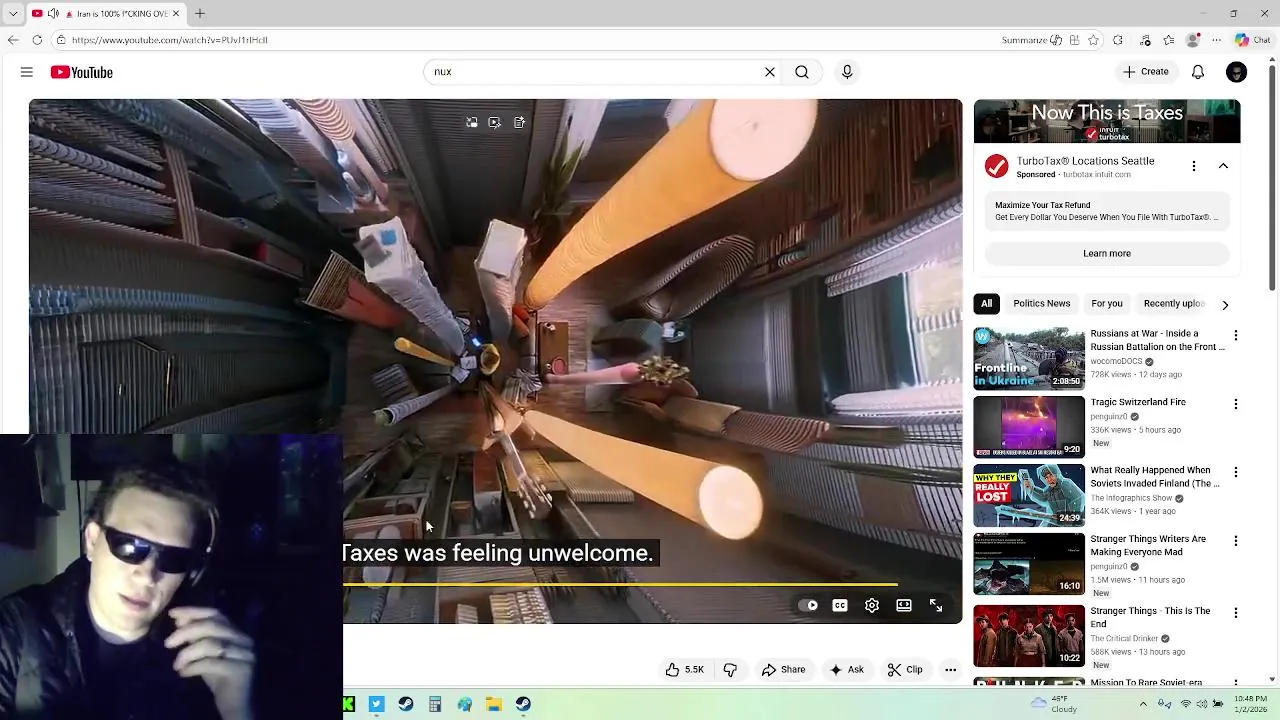The height and width of the screenshot is (720, 1280).
Task: Open the media control music-note icon
Action: (x=1145, y=40)
